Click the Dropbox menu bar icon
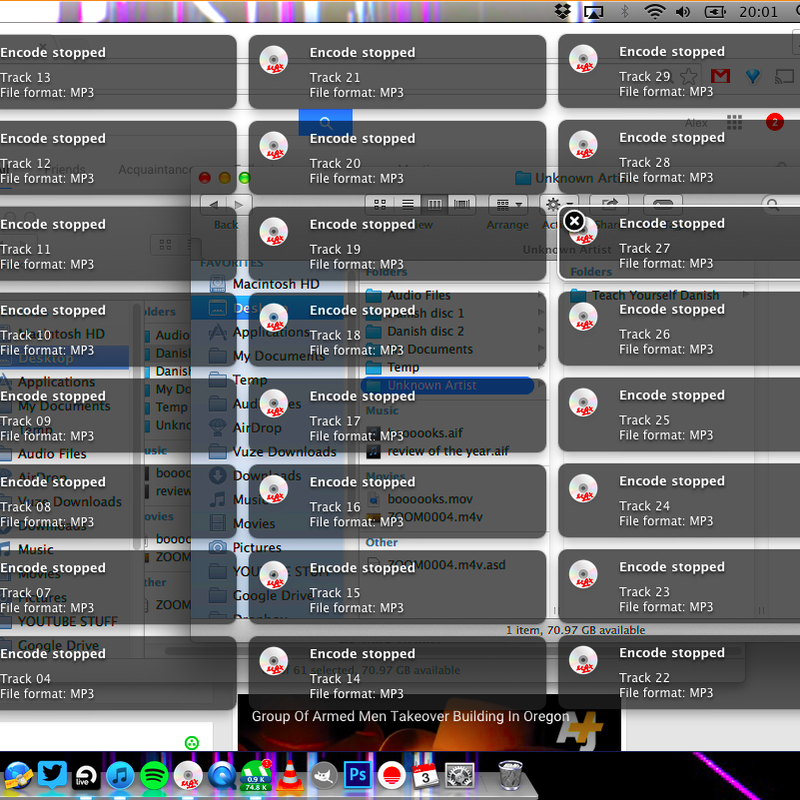The width and height of the screenshot is (800, 800). click(x=562, y=12)
